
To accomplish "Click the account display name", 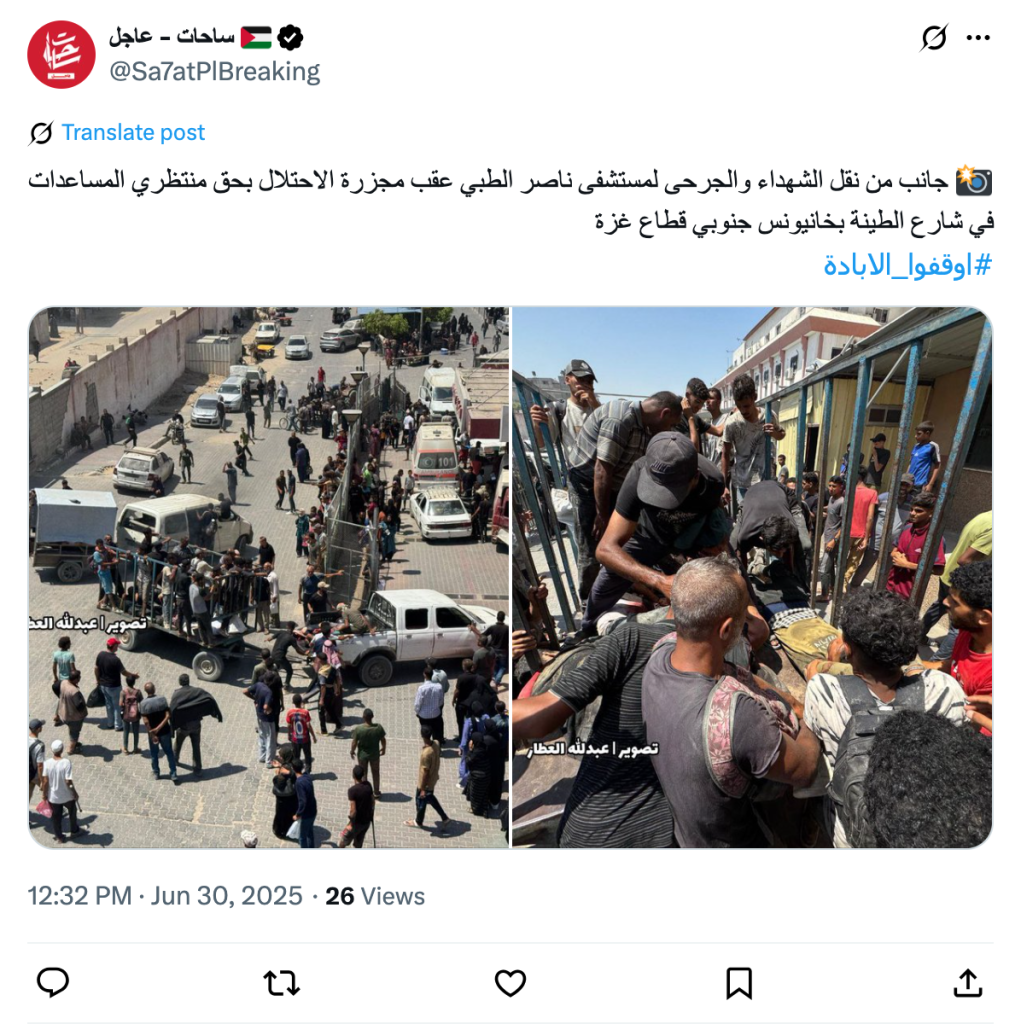I will [x=171, y=37].
